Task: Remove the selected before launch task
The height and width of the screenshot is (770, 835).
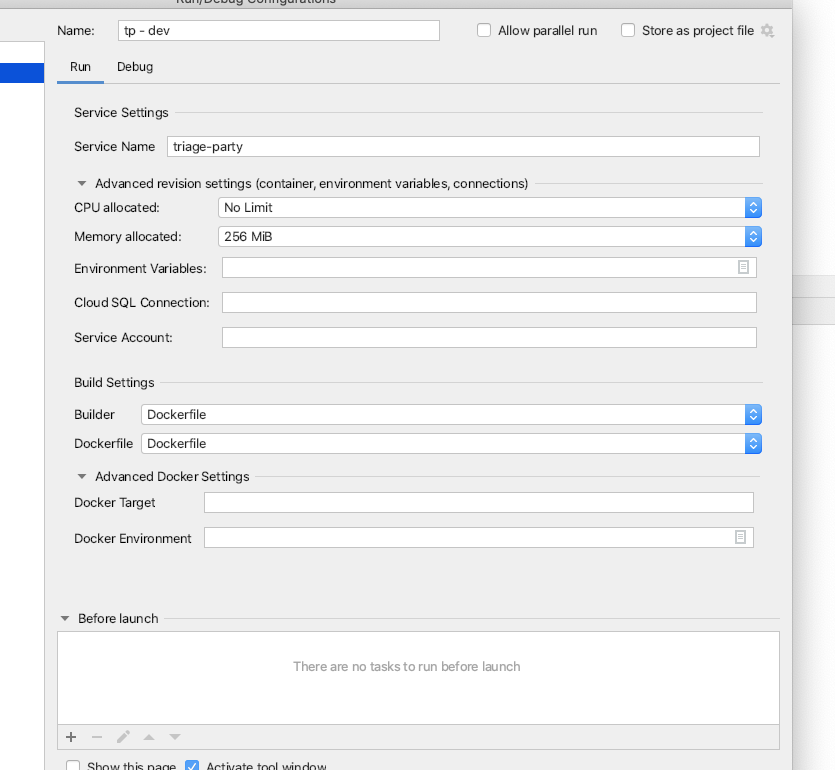Action: [x=96, y=737]
